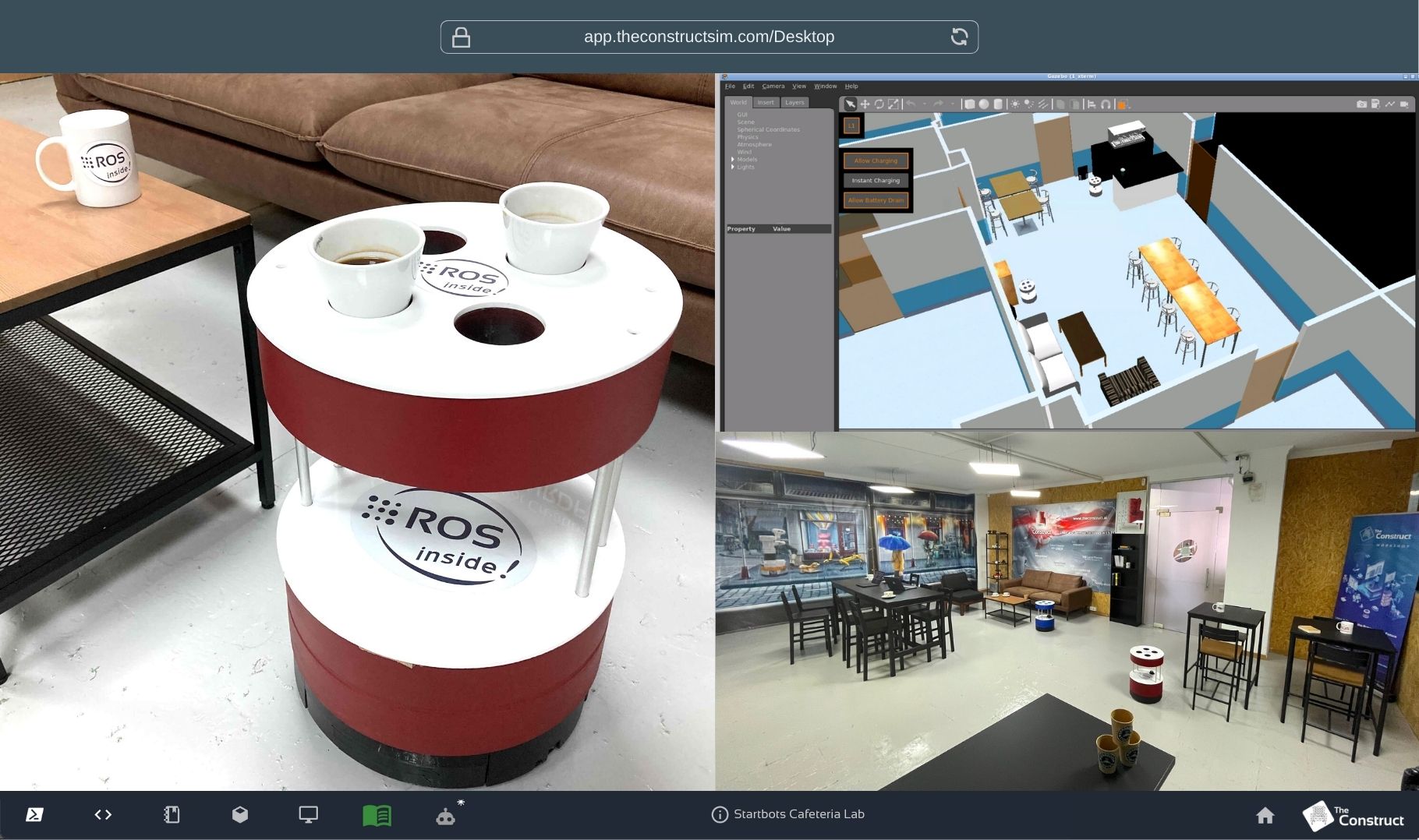This screenshot has height=840, width=1419.
Task: Open the plot chart icon in Gazebo
Action: click(1389, 104)
